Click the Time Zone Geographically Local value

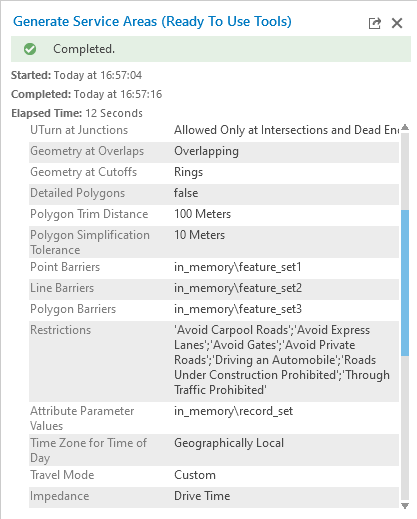coord(229,443)
